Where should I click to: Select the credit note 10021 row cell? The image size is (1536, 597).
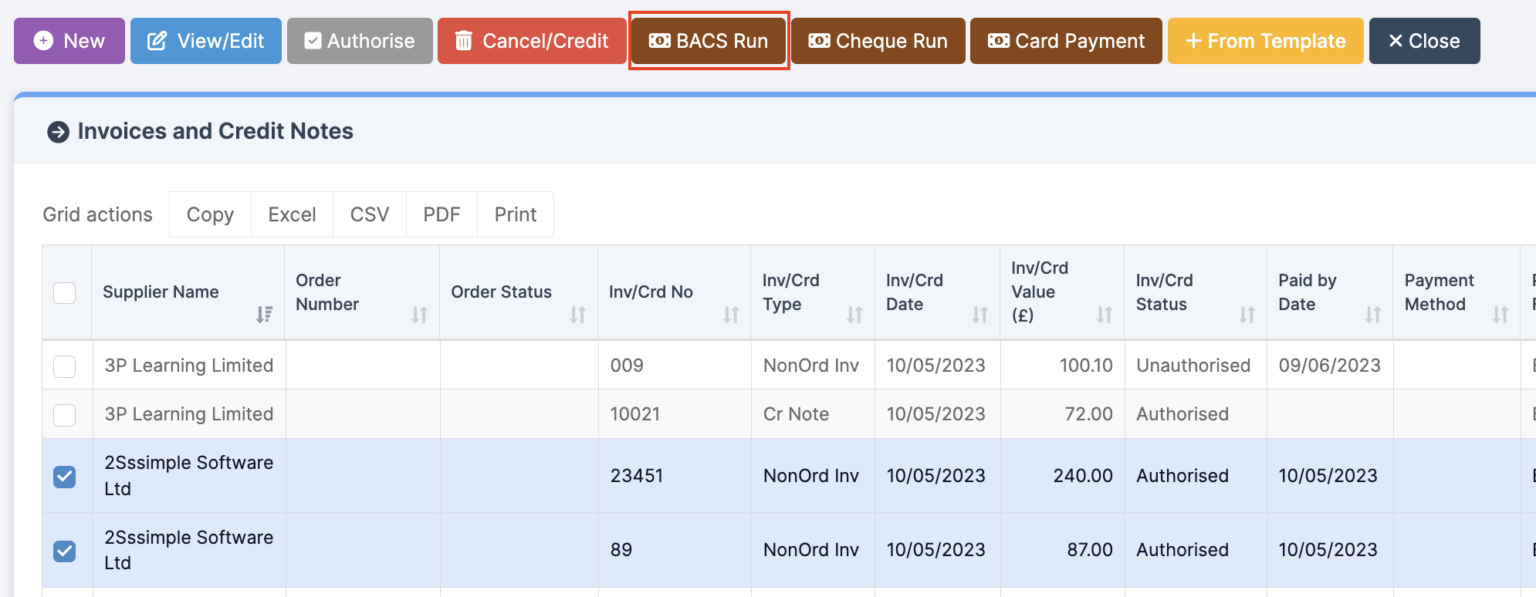pos(635,414)
